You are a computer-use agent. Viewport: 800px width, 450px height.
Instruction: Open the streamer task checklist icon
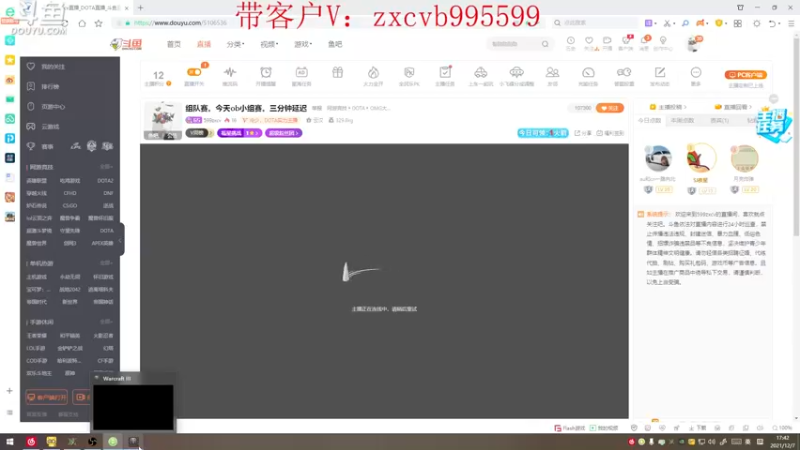(445, 72)
